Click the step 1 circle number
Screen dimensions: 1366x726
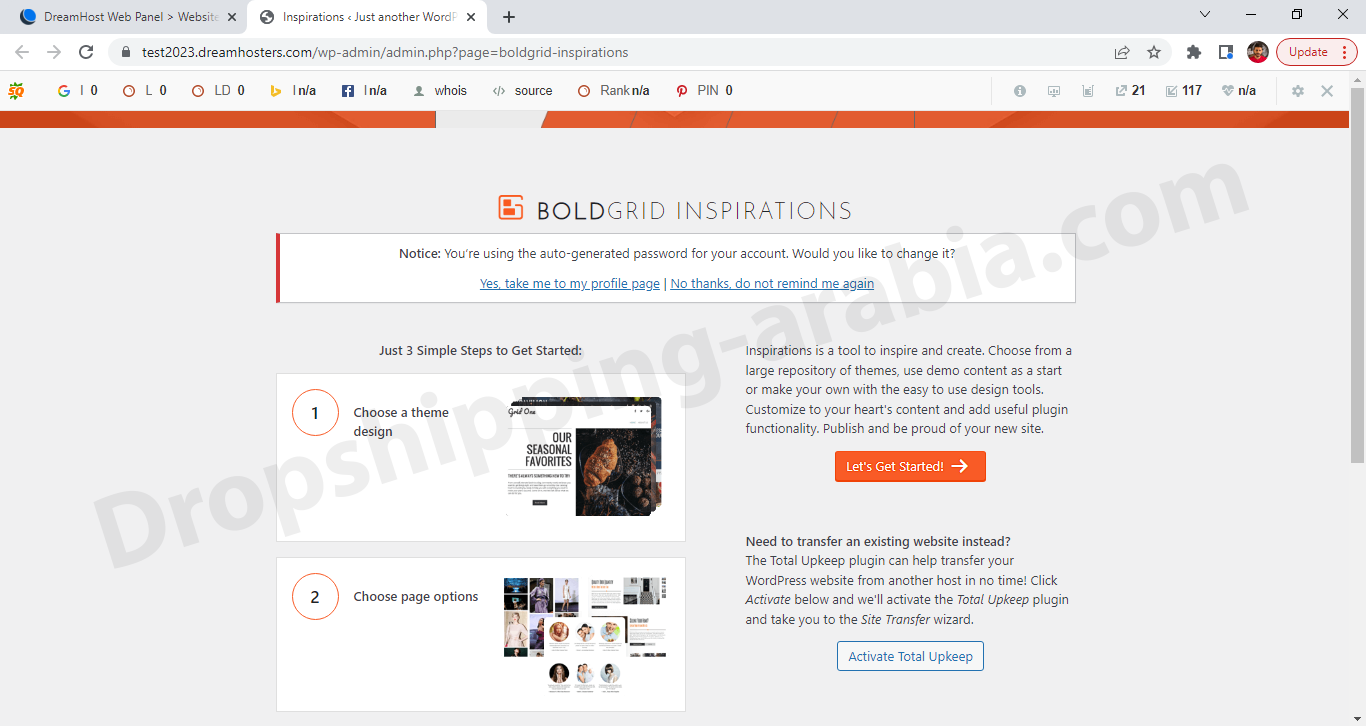pos(315,412)
